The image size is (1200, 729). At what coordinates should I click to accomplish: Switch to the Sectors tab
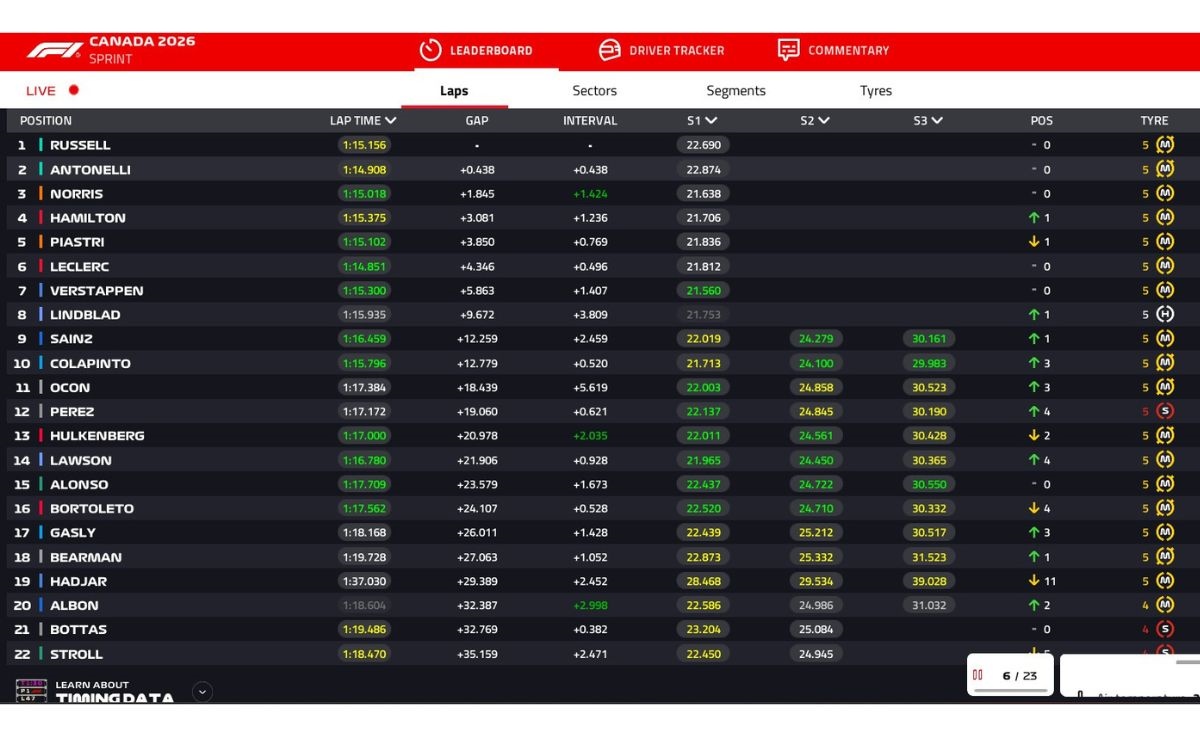[x=594, y=91]
